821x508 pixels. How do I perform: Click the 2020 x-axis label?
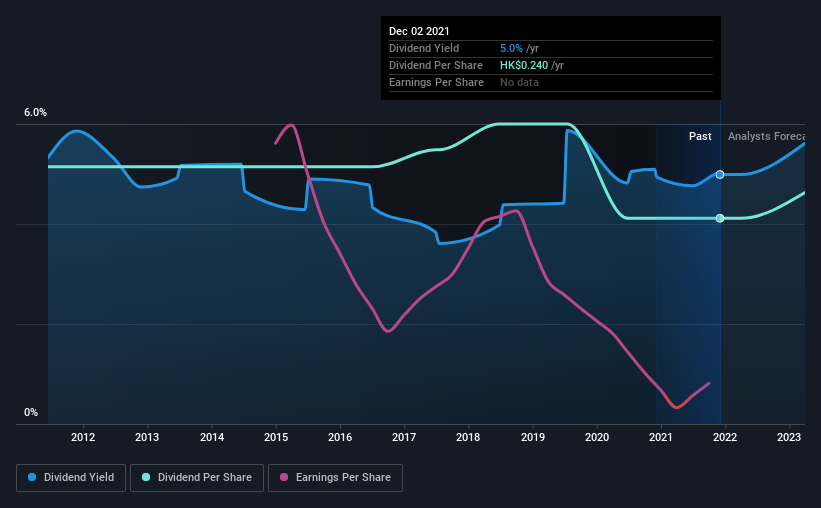(597, 437)
